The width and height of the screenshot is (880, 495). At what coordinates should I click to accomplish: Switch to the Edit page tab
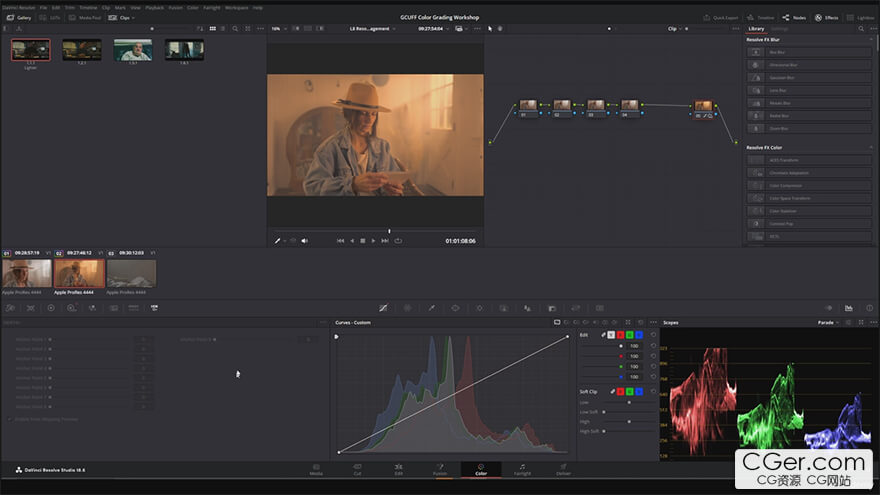tap(398, 470)
